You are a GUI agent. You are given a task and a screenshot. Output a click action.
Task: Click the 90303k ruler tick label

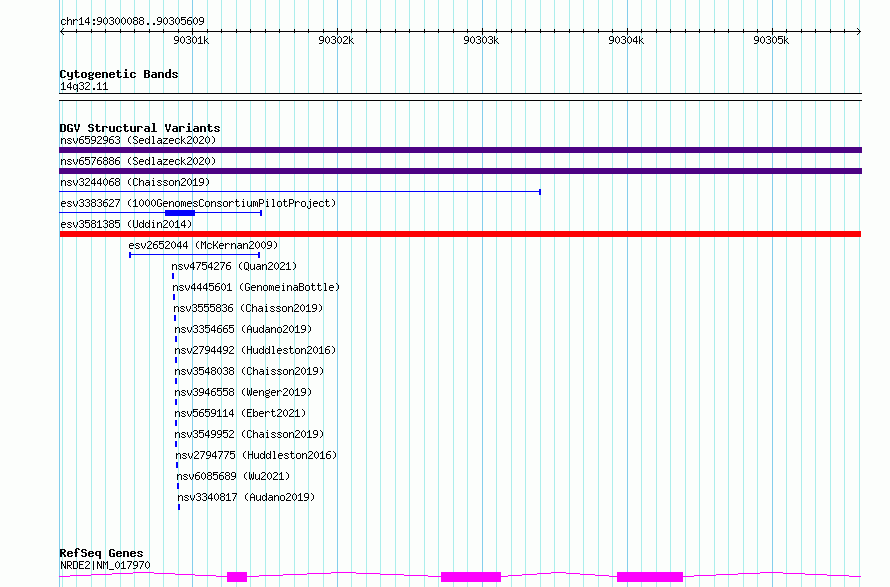481,40
